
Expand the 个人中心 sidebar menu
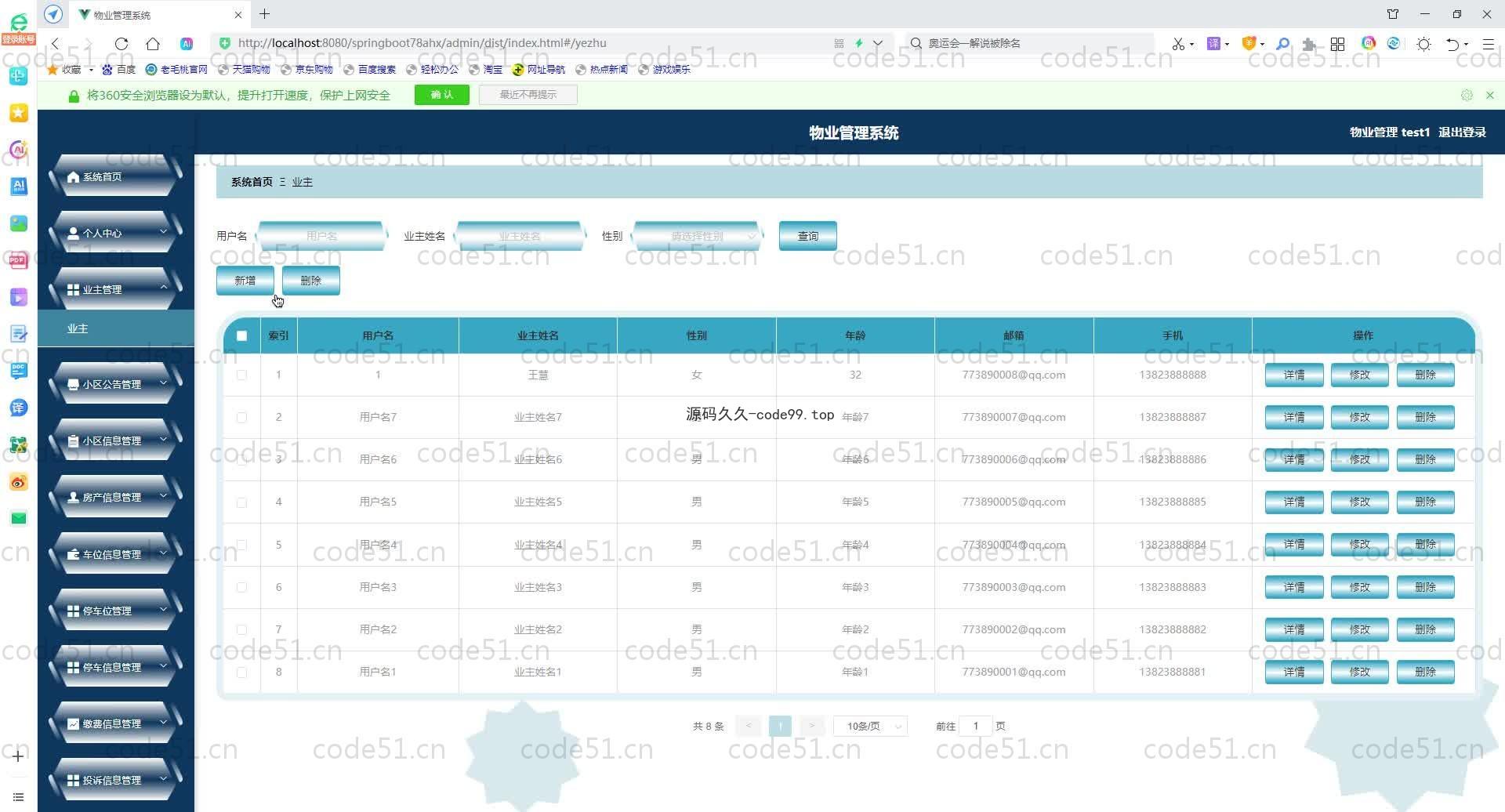pos(116,233)
